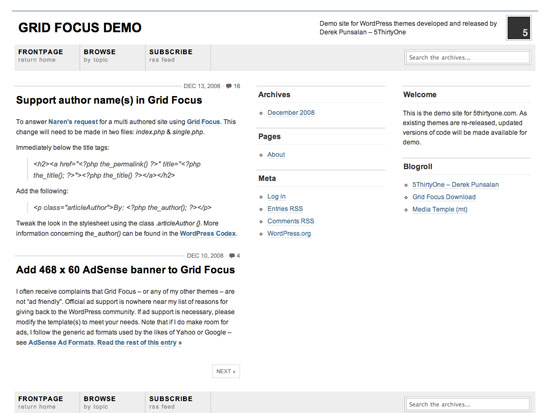Open post title Support author name(s) in Grid Focus

pos(109,100)
